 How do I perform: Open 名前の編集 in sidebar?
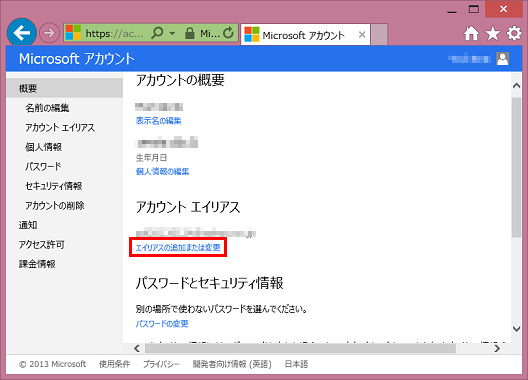[47, 108]
